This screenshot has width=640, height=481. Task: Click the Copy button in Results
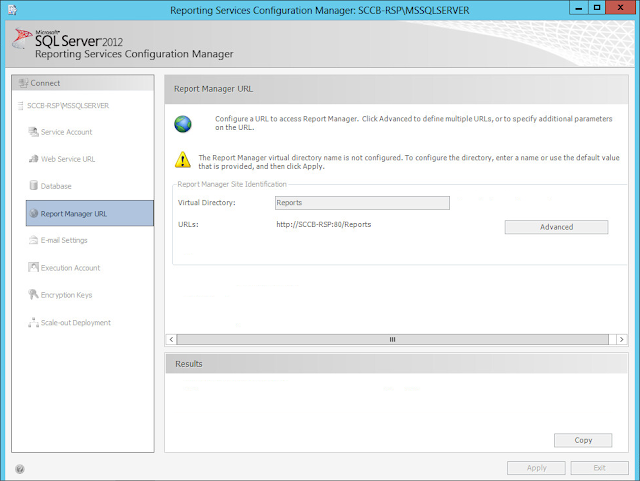point(583,440)
